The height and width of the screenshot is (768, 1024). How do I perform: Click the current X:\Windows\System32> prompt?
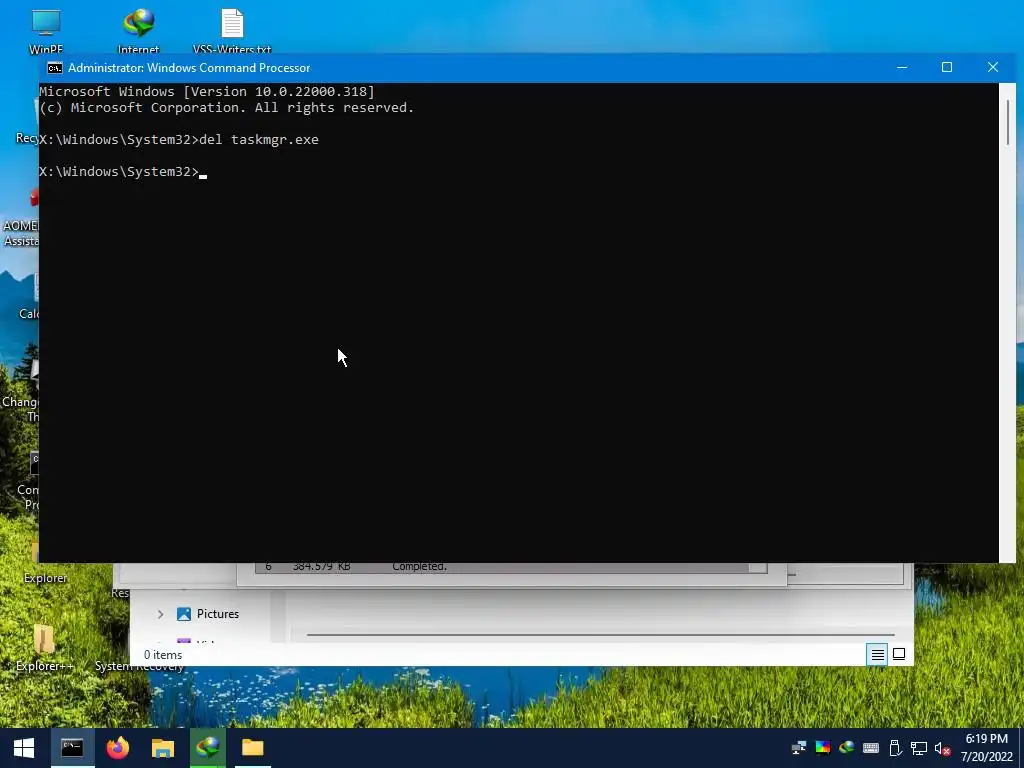point(119,171)
